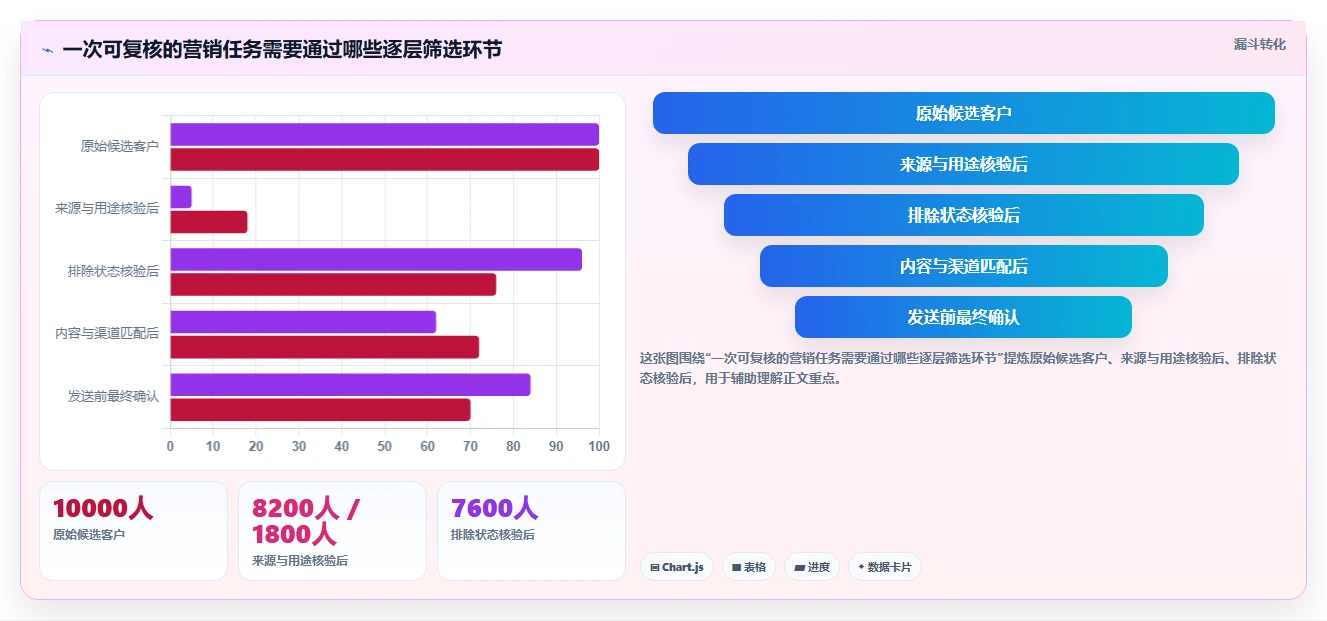The image size is (1327, 621).
Task: Click the 进度 tag chip
Action: click(x=812, y=567)
